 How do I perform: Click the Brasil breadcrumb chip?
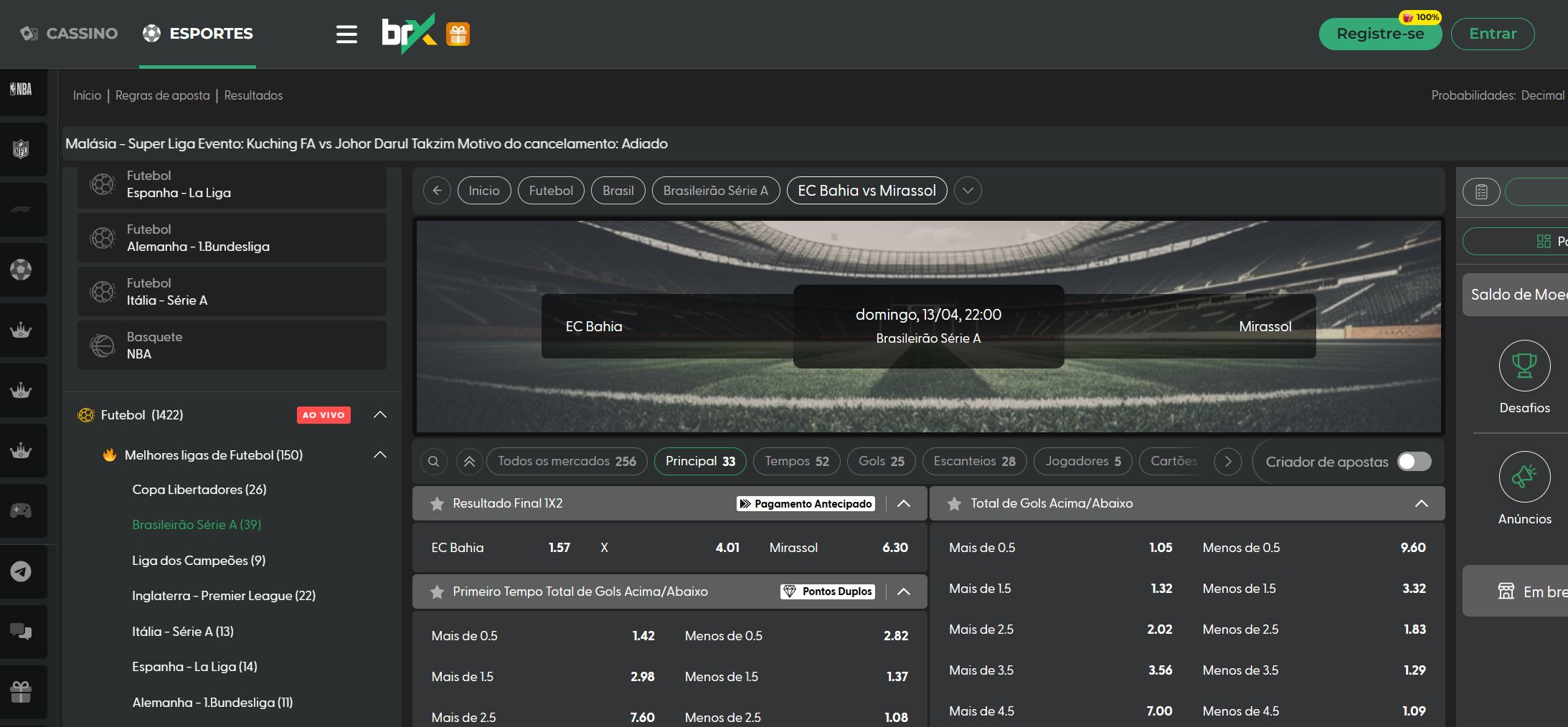pos(618,191)
